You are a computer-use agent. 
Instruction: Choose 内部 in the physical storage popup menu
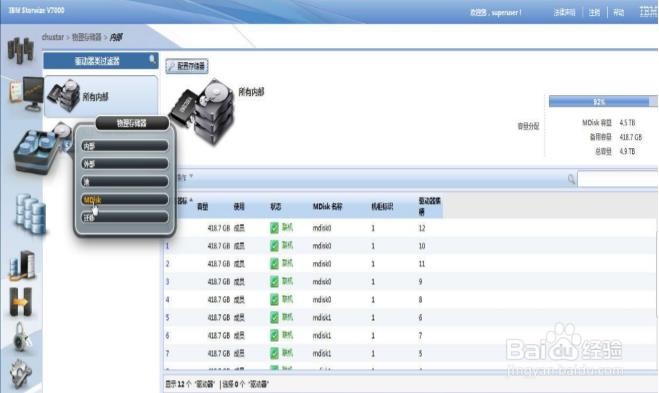tap(125, 146)
